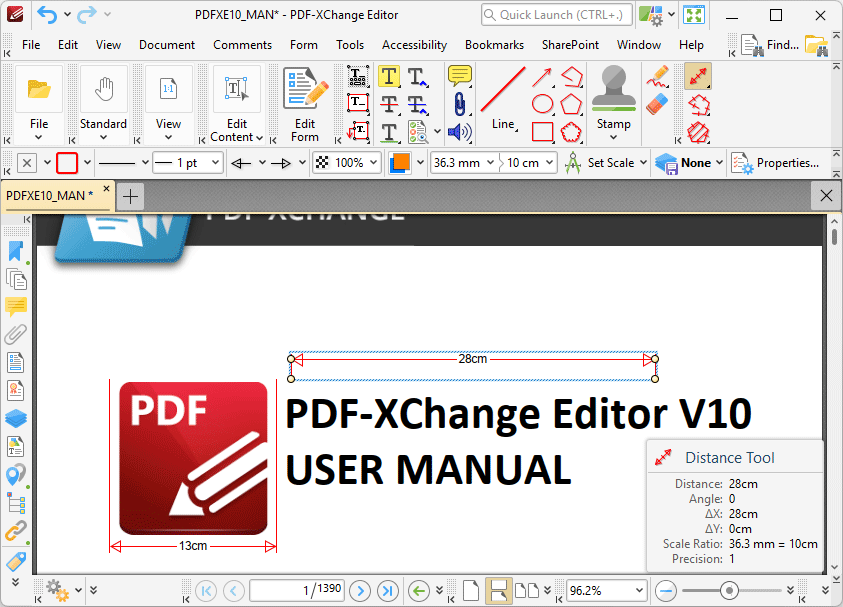Select the Typewriter tool
The image size is (843, 607).
(x=358, y=76)
